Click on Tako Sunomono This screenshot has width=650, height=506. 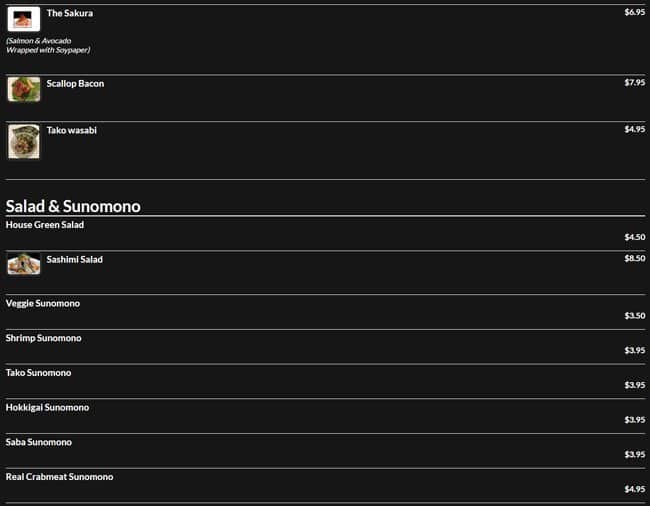click(39, 373)
